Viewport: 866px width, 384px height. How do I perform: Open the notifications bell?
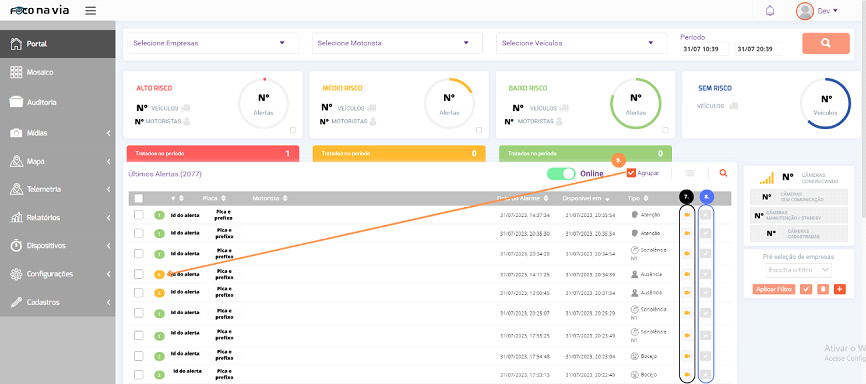[770, 10]
